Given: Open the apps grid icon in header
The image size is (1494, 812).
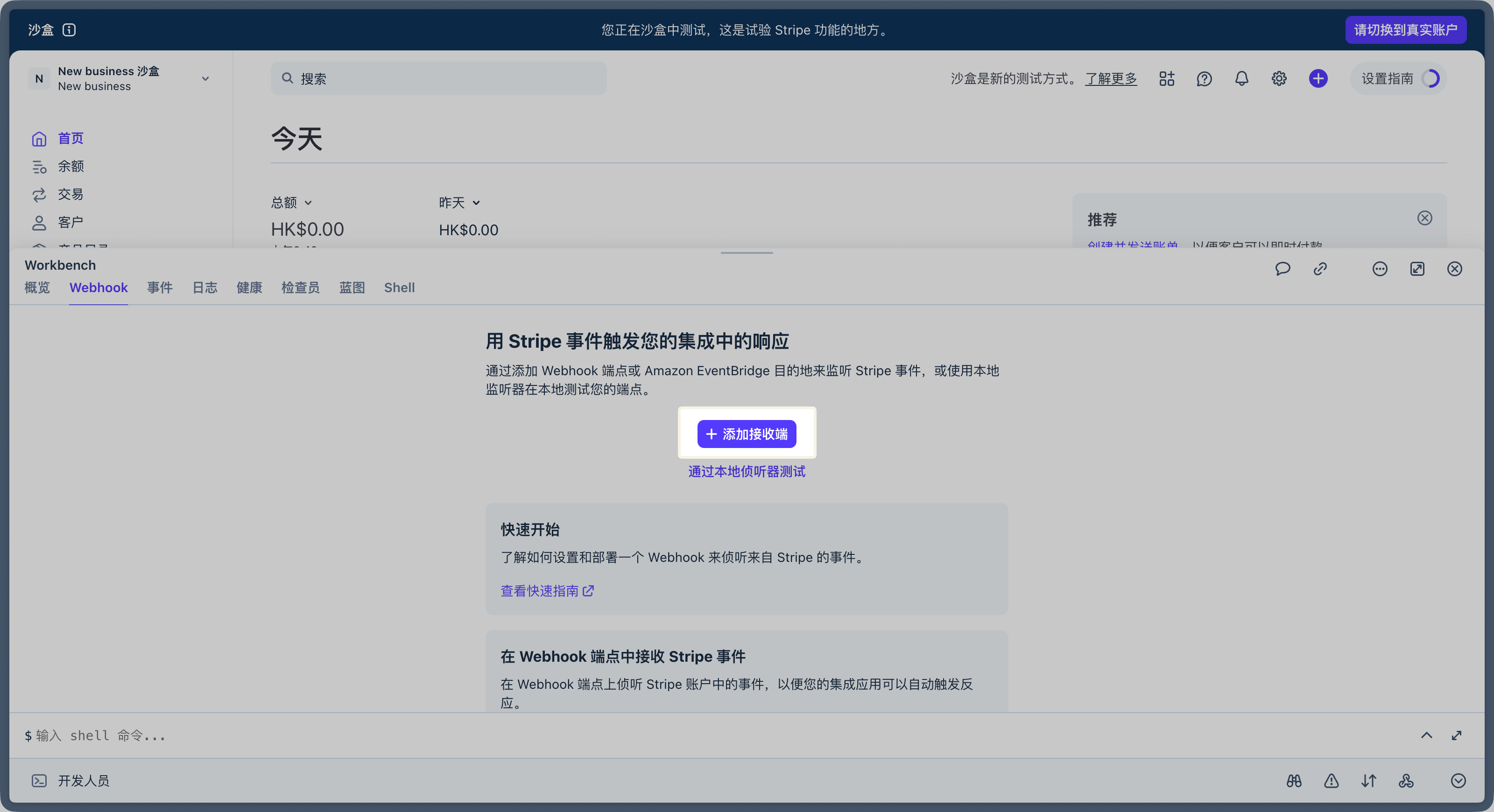Looking at the screenshot, I should coord(1166,78).
